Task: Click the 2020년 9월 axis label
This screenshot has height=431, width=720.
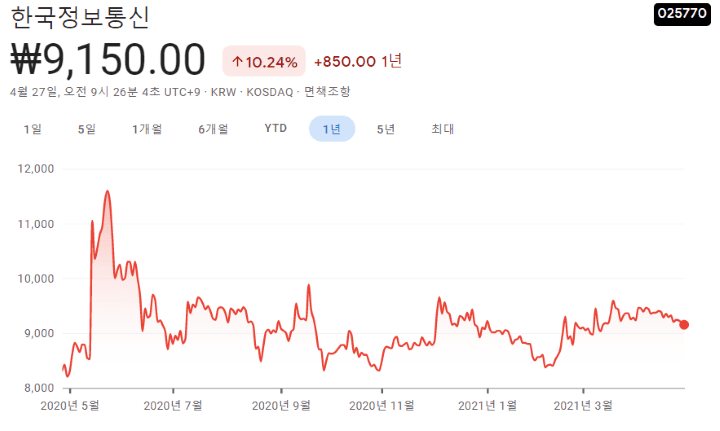Action: pos(281,406)
